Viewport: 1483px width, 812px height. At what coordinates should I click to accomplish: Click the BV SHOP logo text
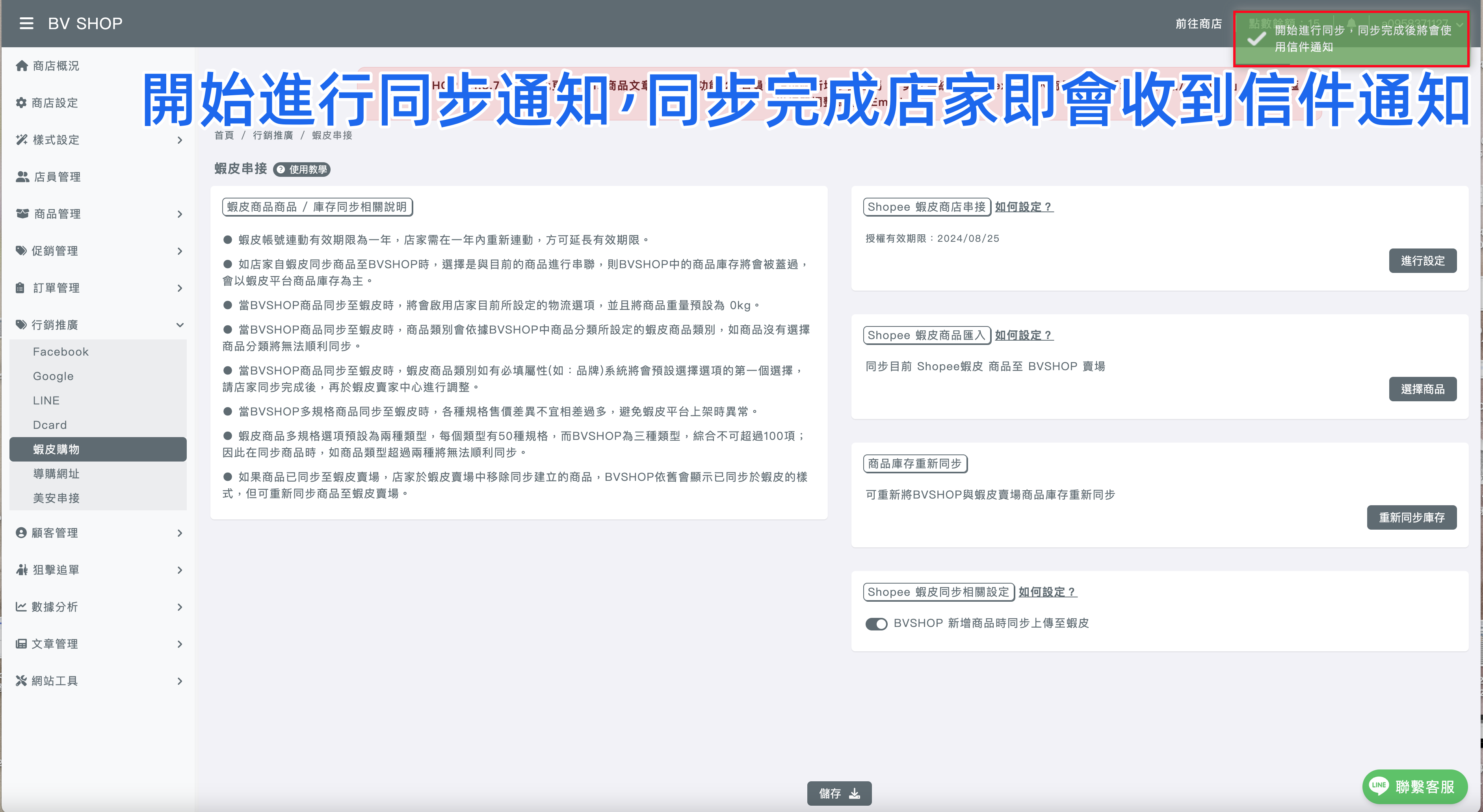[85, 24]
